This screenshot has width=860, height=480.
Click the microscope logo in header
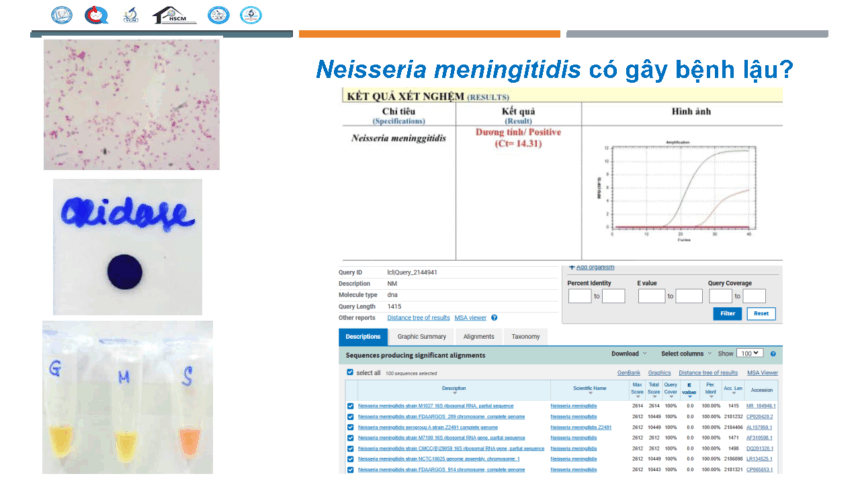coord(131,15)
